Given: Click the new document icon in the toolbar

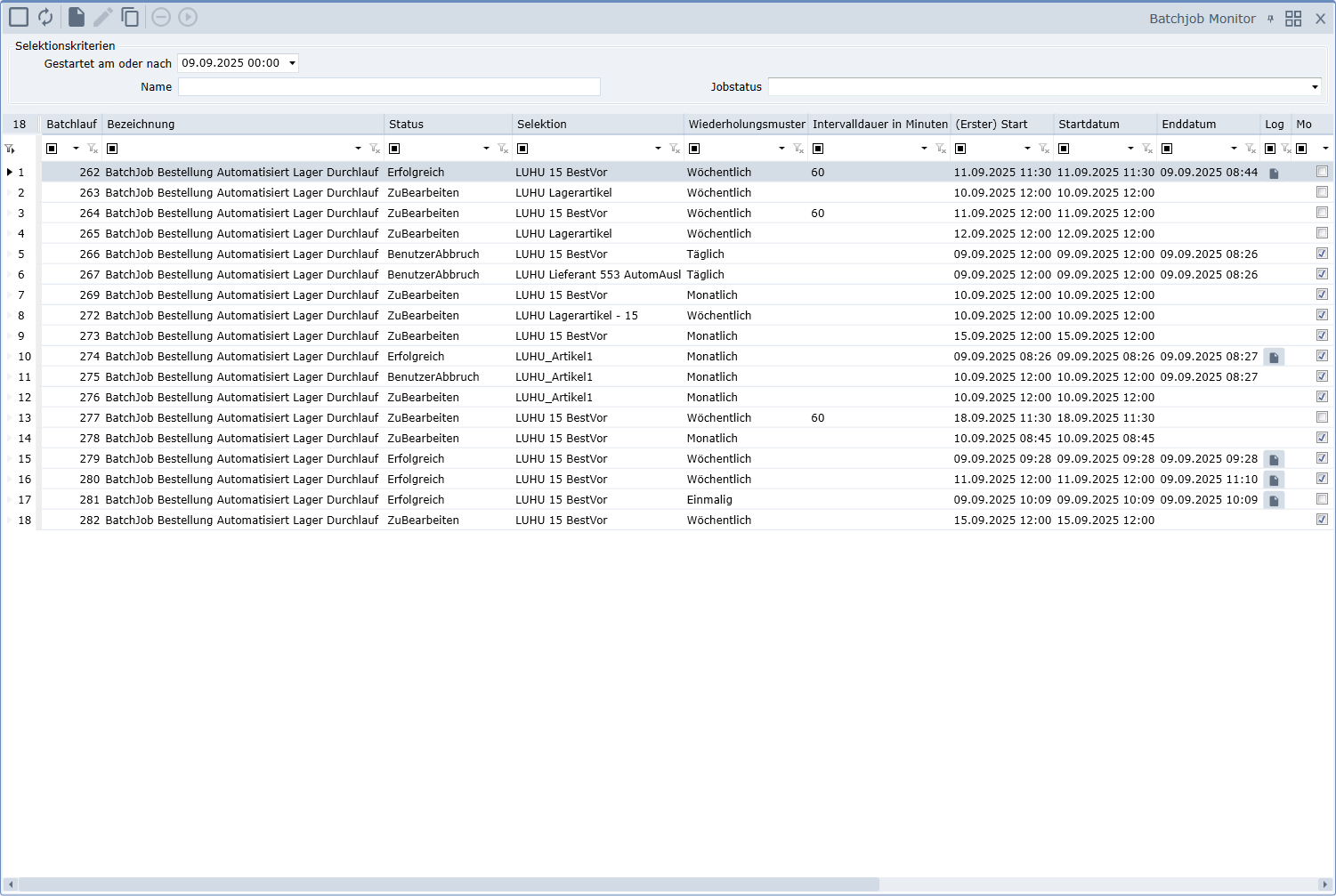Looking at the screenshot, I should pyautogui.click(x=77, y=17).
